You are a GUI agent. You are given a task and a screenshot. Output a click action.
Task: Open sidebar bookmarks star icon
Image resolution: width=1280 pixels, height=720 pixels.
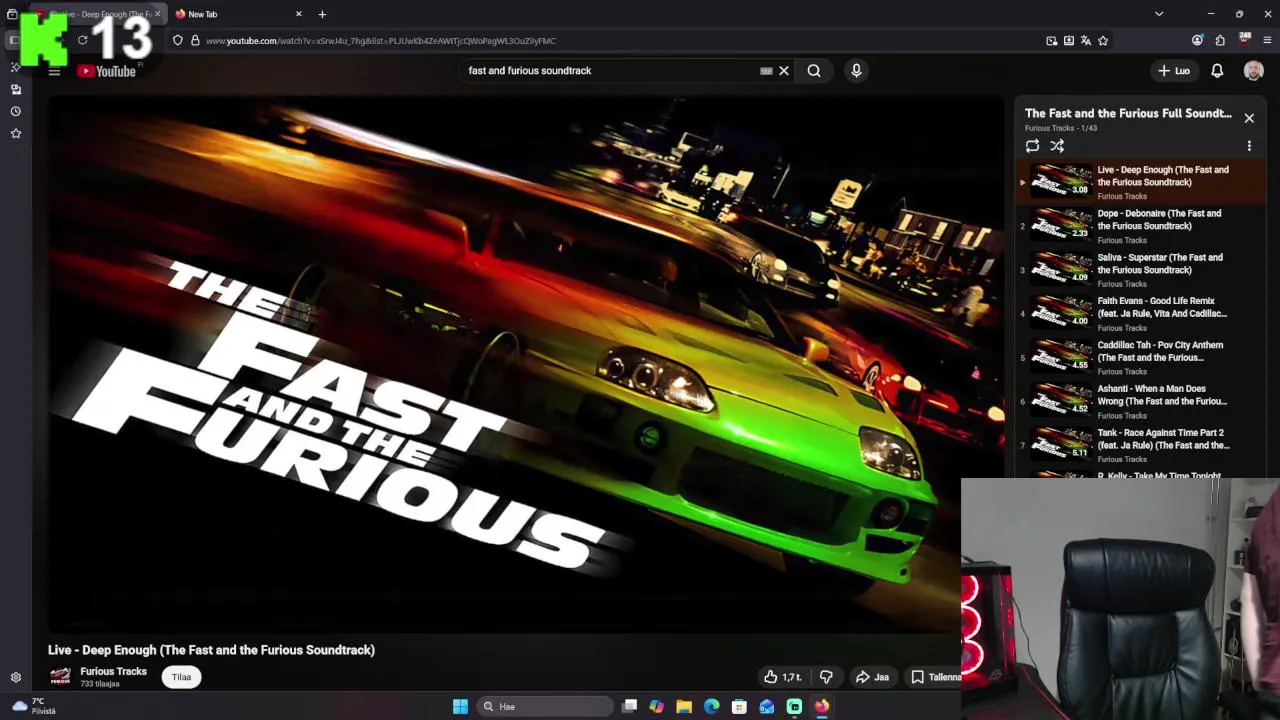coord(15,133)
